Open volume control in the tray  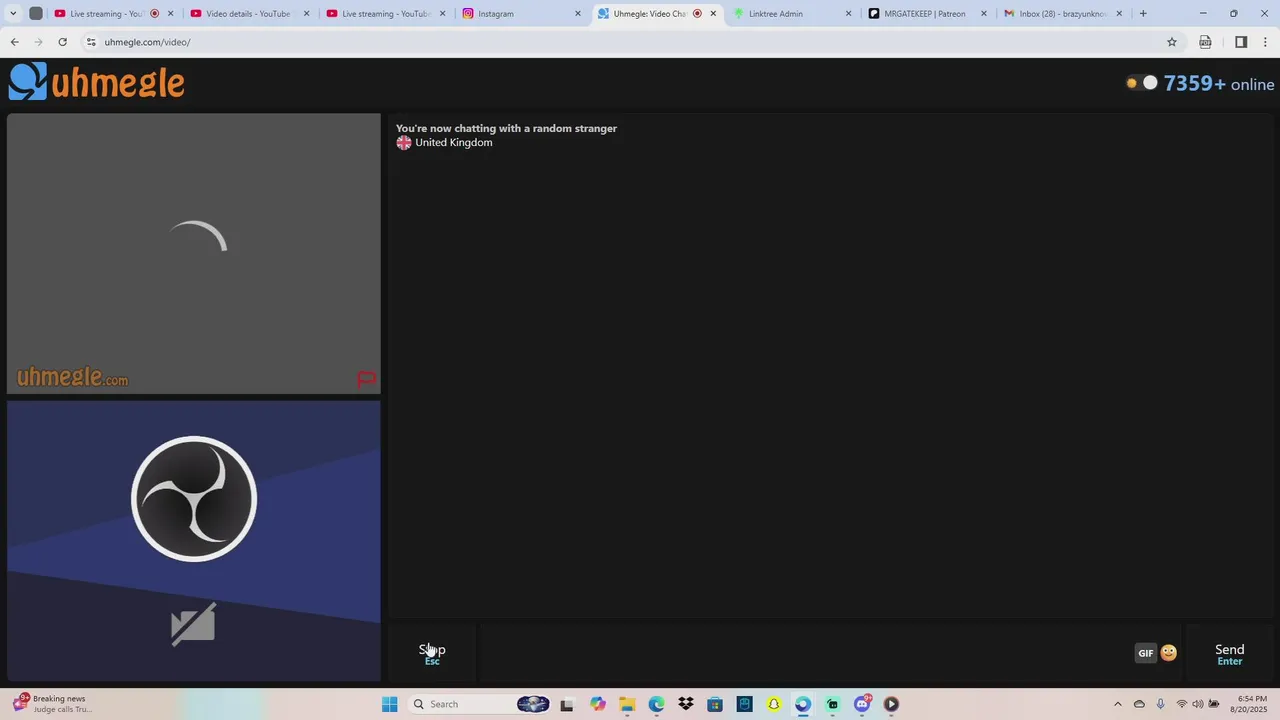pos(1198,704)
